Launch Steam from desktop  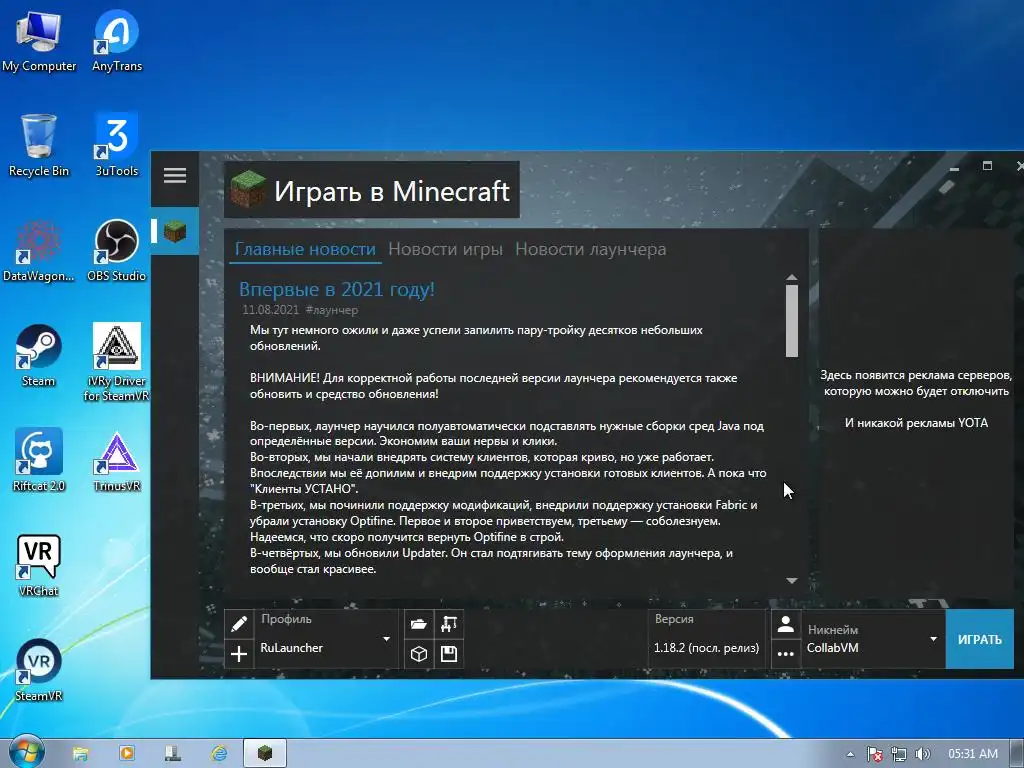(x=39, y=356)
